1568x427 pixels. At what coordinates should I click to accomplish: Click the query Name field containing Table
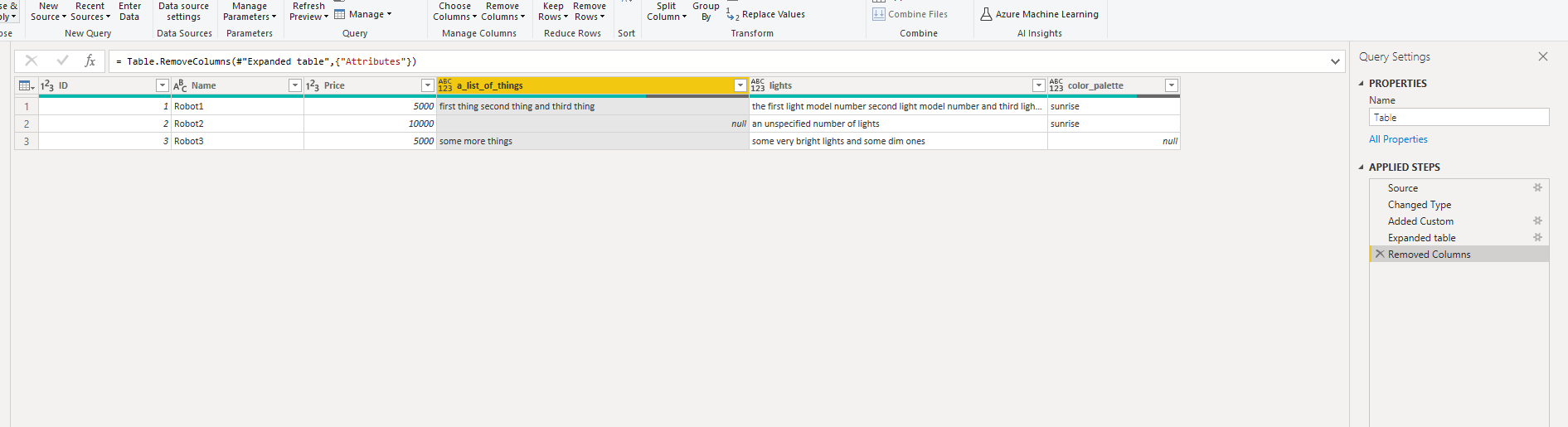(1459, 118)
